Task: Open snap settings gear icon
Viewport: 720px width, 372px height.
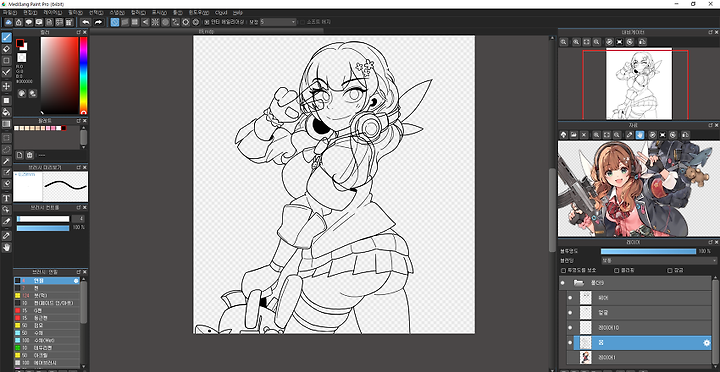Action: point(196,22)
